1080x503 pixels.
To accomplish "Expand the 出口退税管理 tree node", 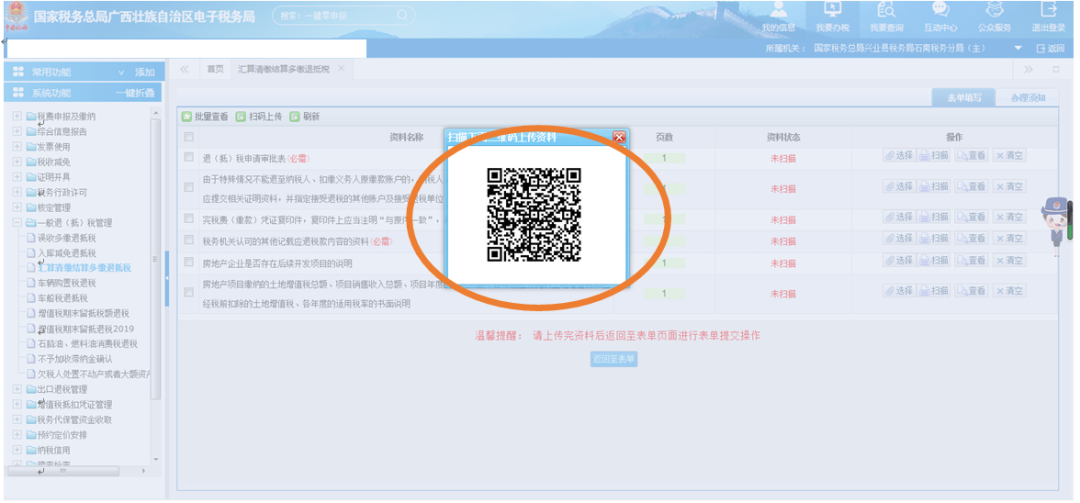I will pos(17,389).
